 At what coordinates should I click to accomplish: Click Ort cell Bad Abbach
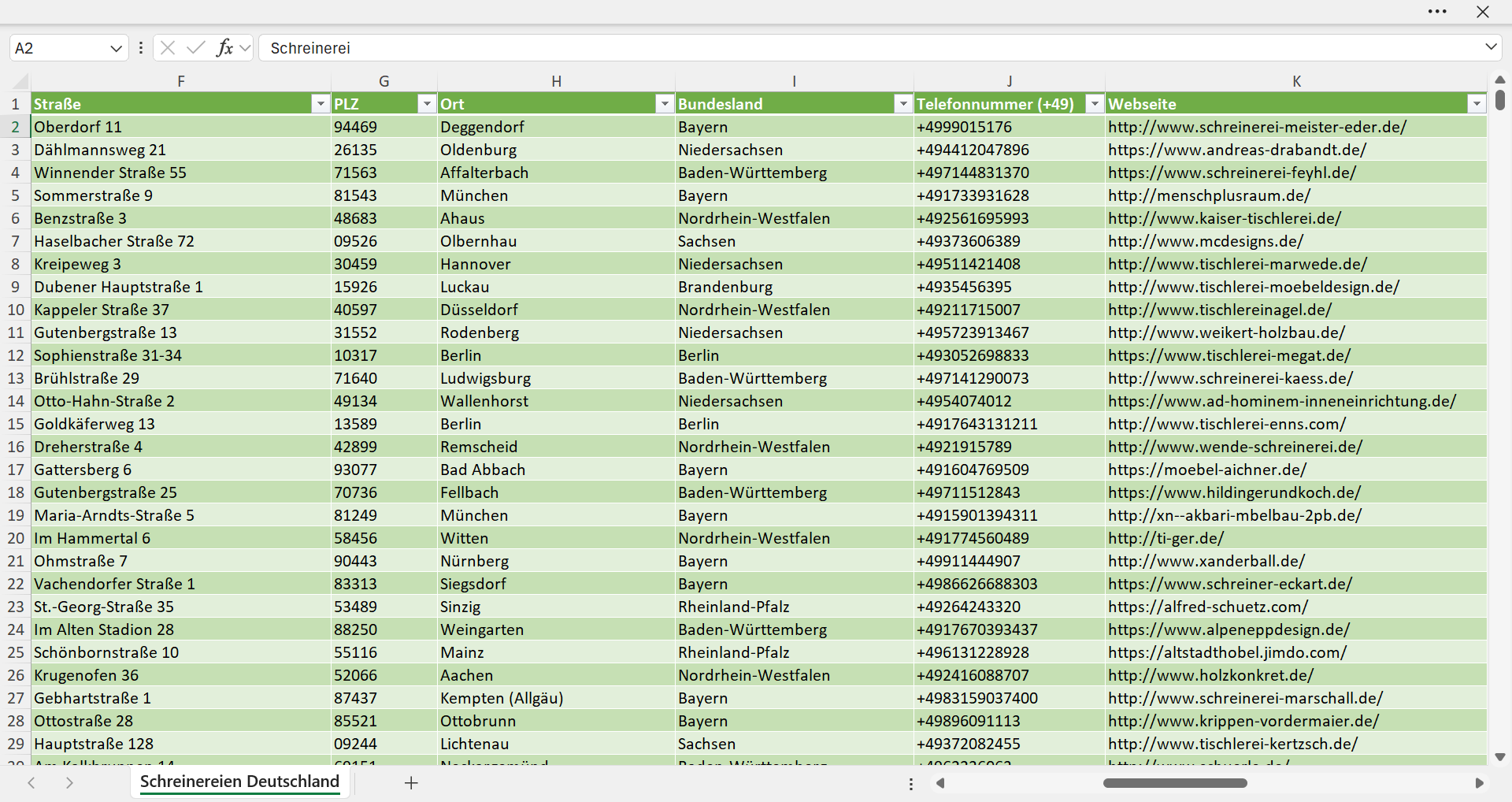556,470
